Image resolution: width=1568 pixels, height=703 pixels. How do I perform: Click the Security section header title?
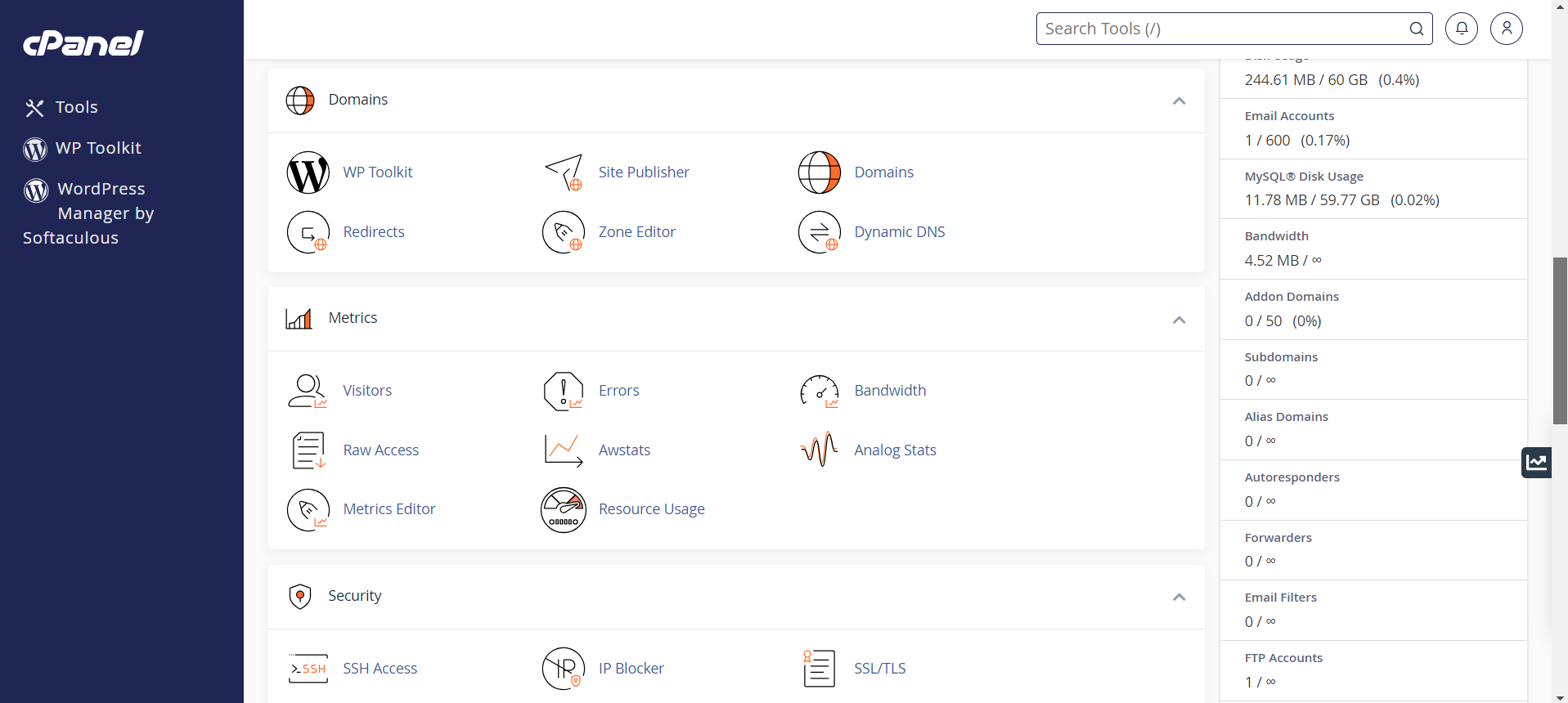point(355,596)
